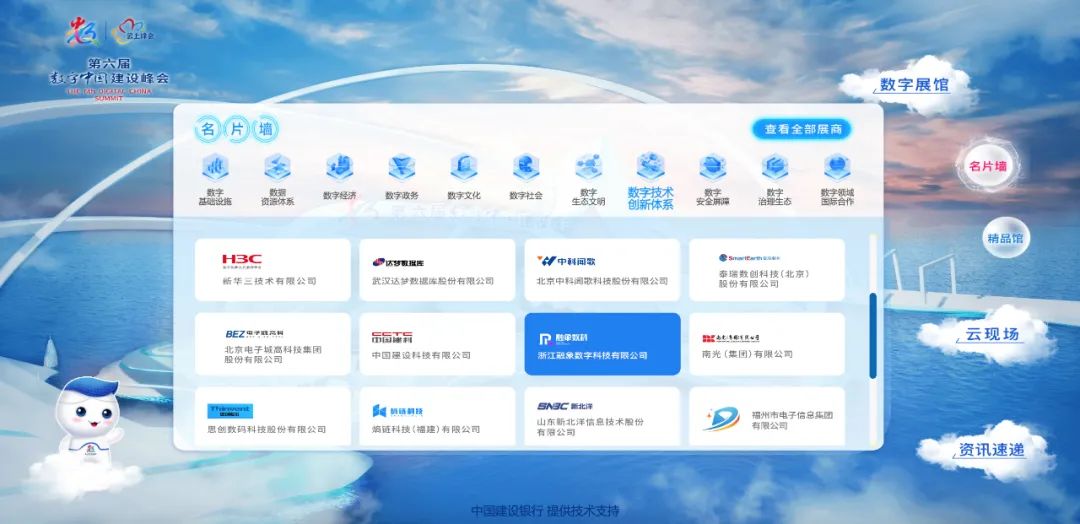Click the 达梦数据库 logo

click(x=398, y=262)
